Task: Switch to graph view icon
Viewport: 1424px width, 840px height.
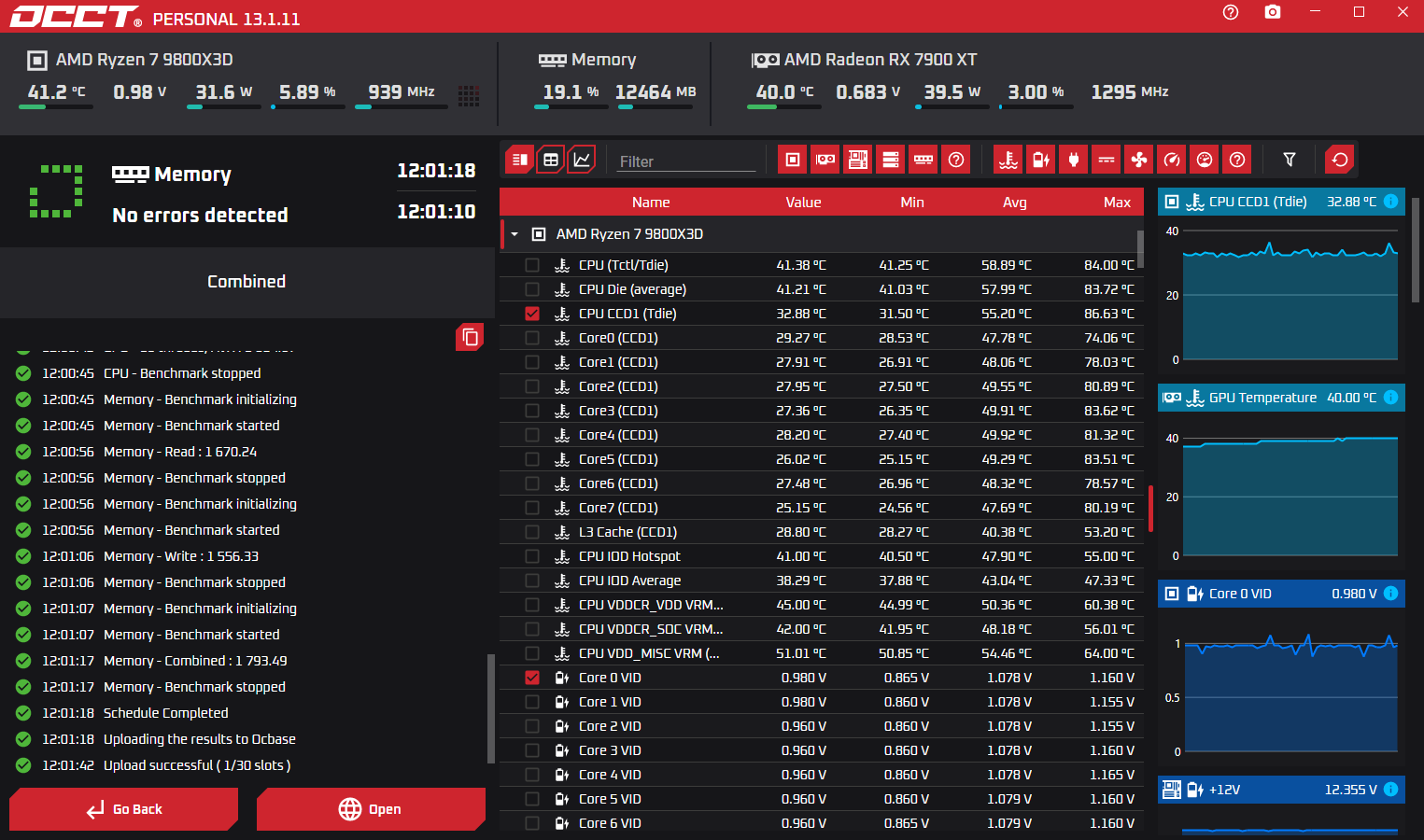Action: 582,160
